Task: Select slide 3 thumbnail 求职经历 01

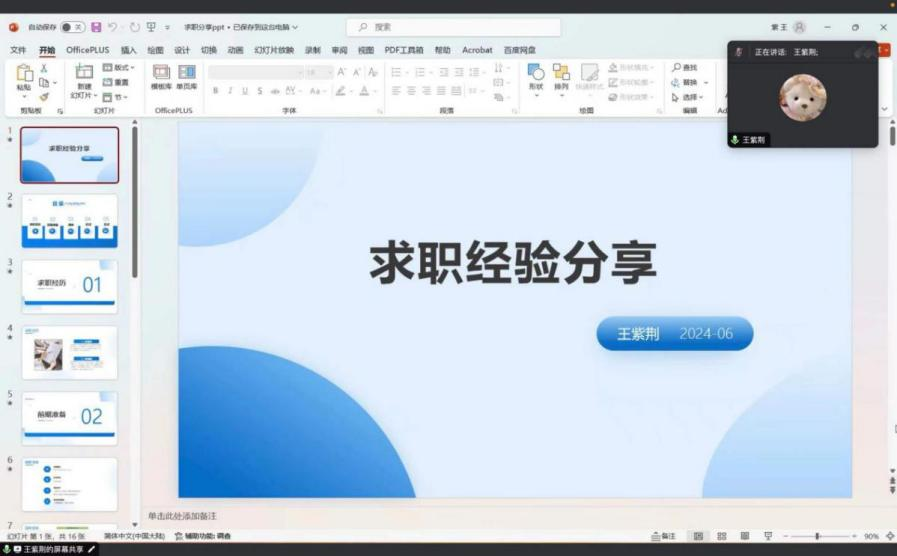Action: pos(69,286)
